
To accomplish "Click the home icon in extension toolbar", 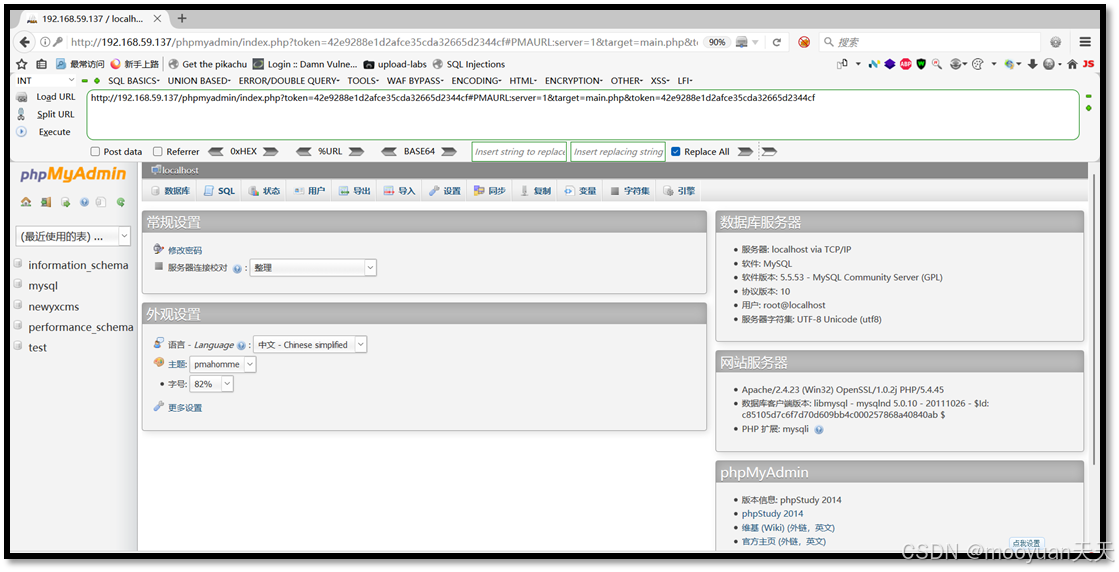I will [1072, 64].
